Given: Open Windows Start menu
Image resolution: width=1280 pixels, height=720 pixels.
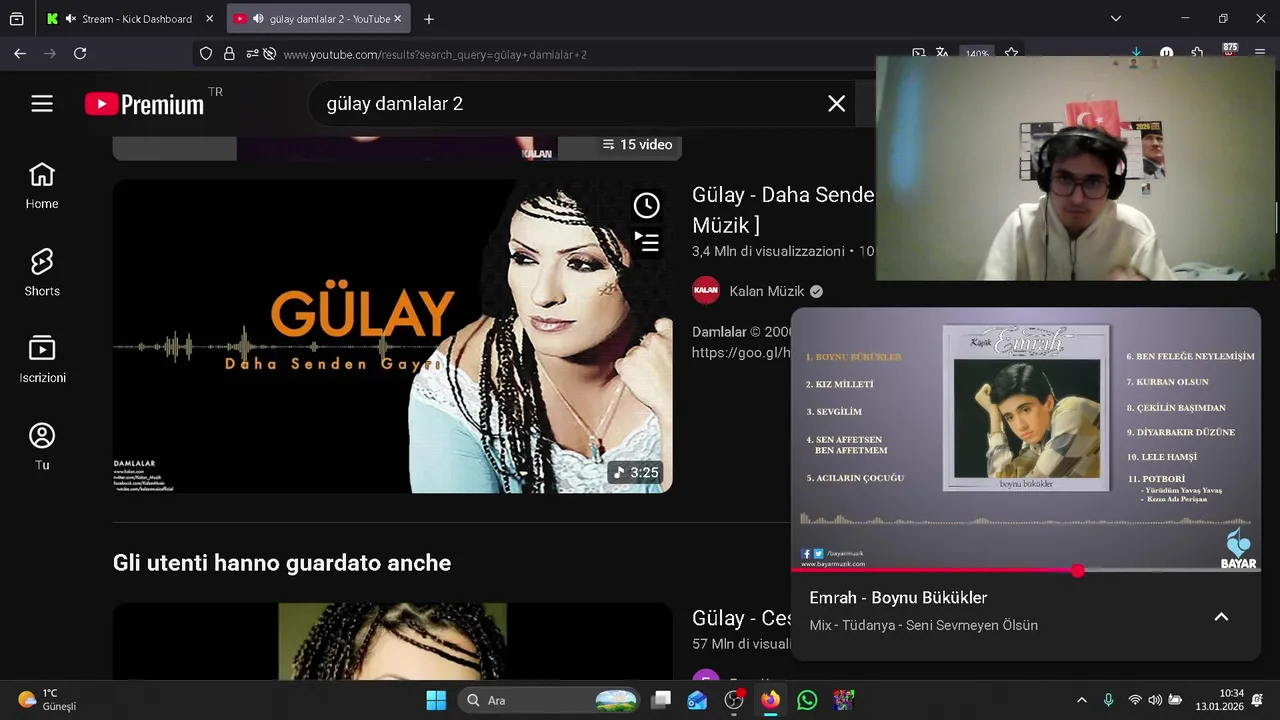Looking at the screenshot, I should point(436,700).
